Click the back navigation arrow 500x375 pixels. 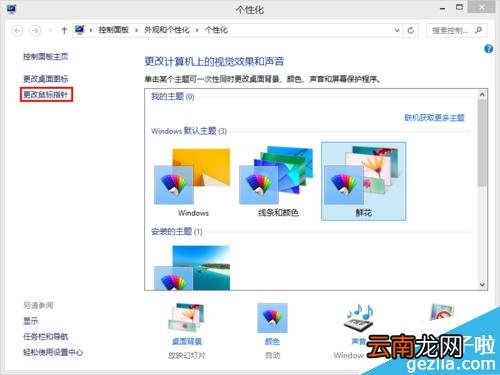tap(17, 31)
